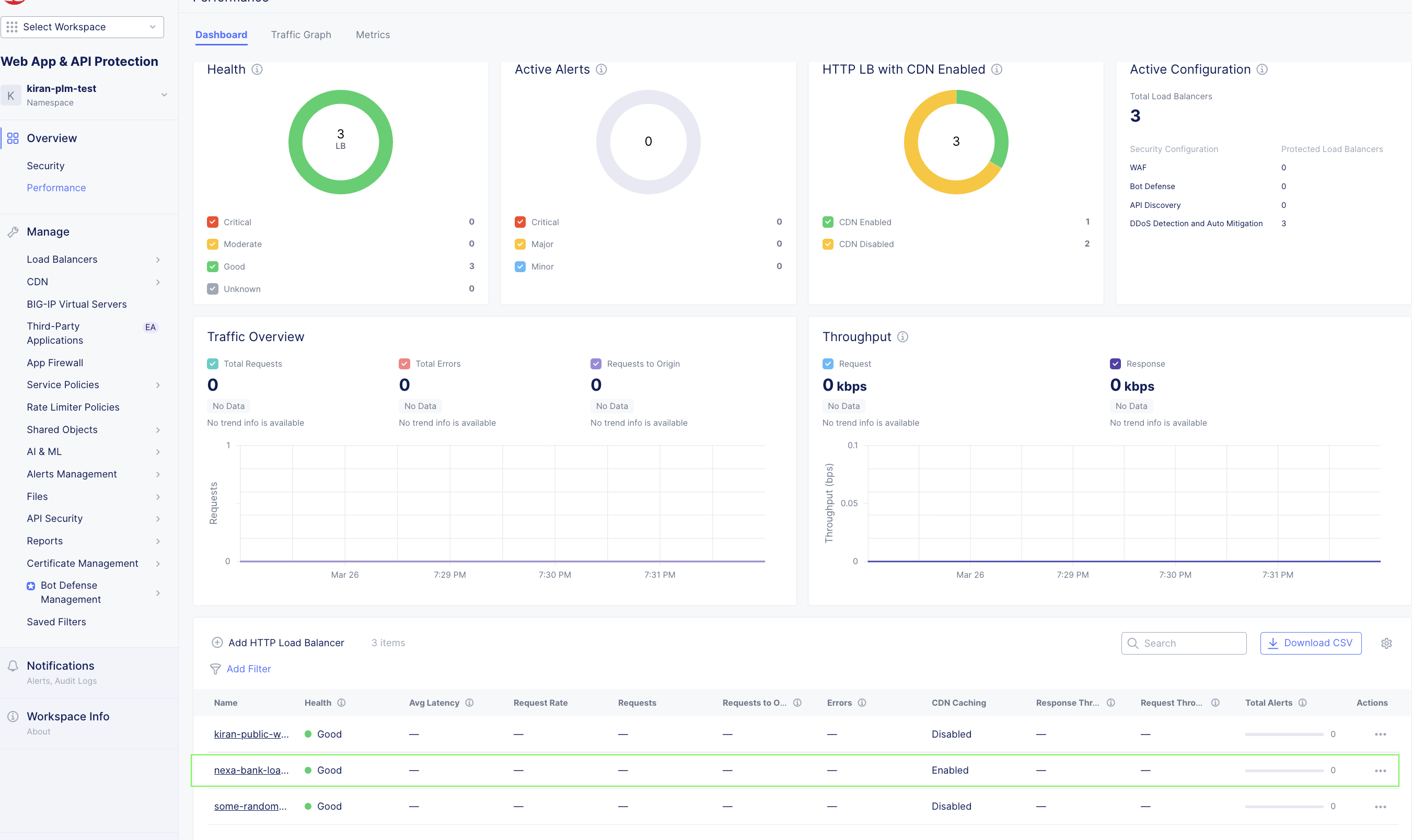Image resolution: width=1412 pixels, height=840 pixels.
Task: Click the Download CSV button
Action: pyautogui.click(x=1311, y=643)
